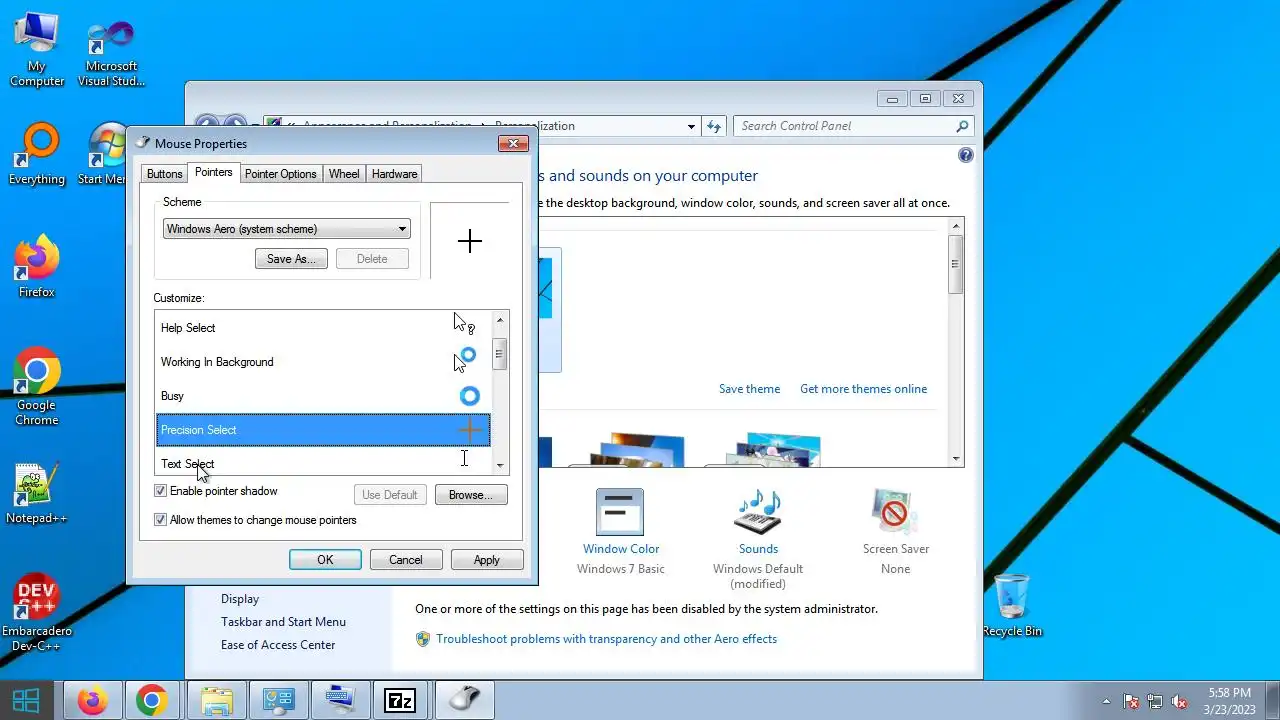Open Control Panel help icon
This screenshot has width=1280, height=720.
(965, 155)
